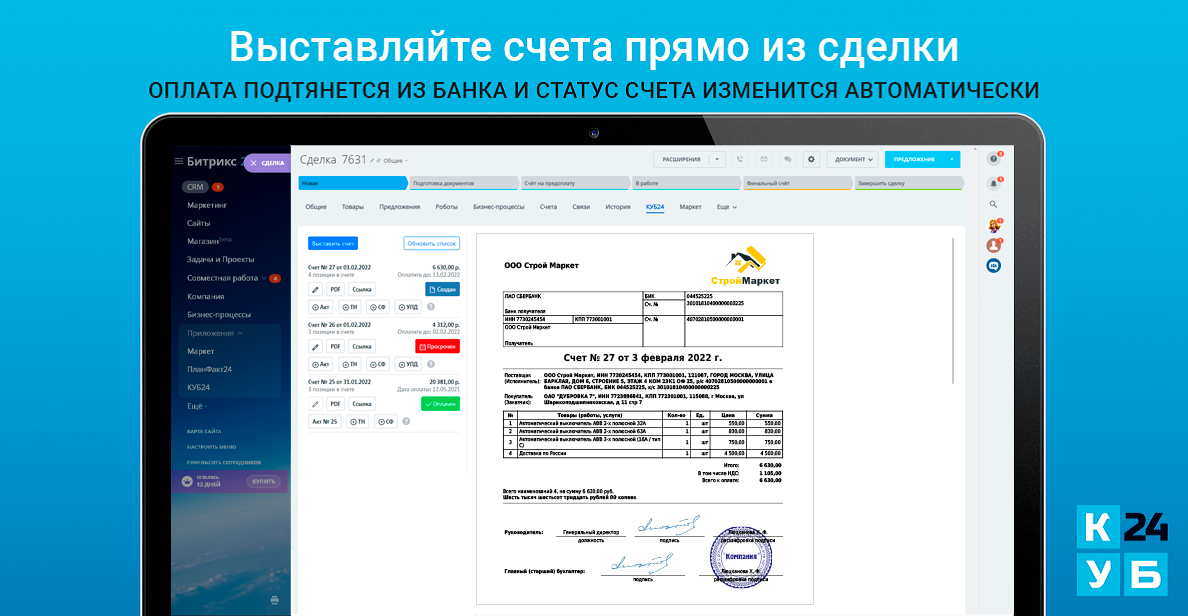Image resolution: width=1188 pixels, height=616 pixels.
Task: Click the phone call icon
Action: point(740,159)
